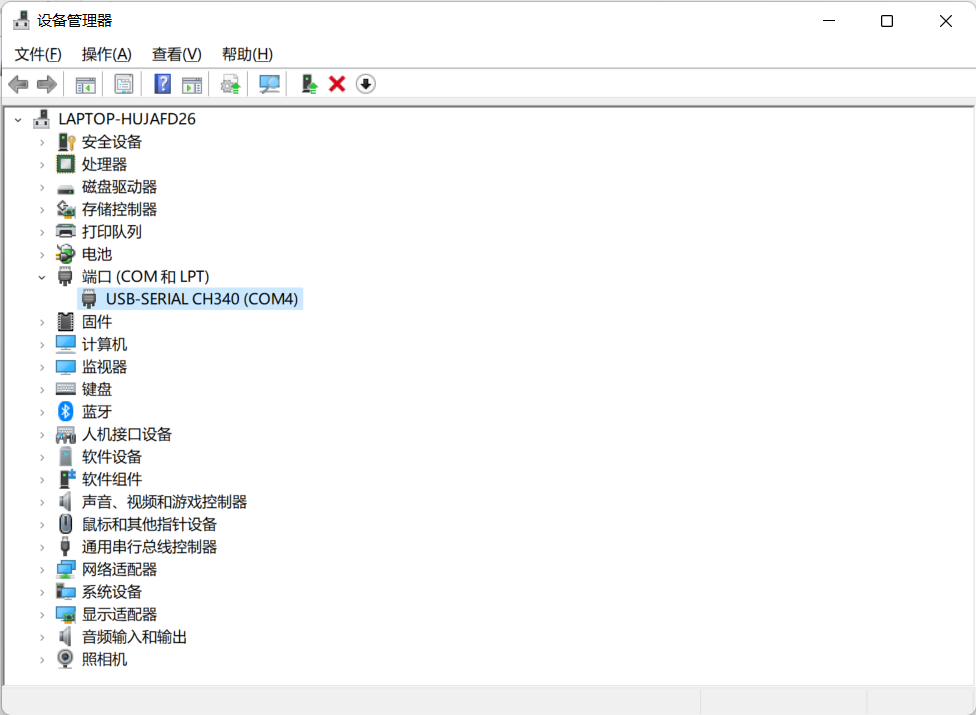Select the 计算机 label
Screen dimensions: 976x715
pos(105,344)
